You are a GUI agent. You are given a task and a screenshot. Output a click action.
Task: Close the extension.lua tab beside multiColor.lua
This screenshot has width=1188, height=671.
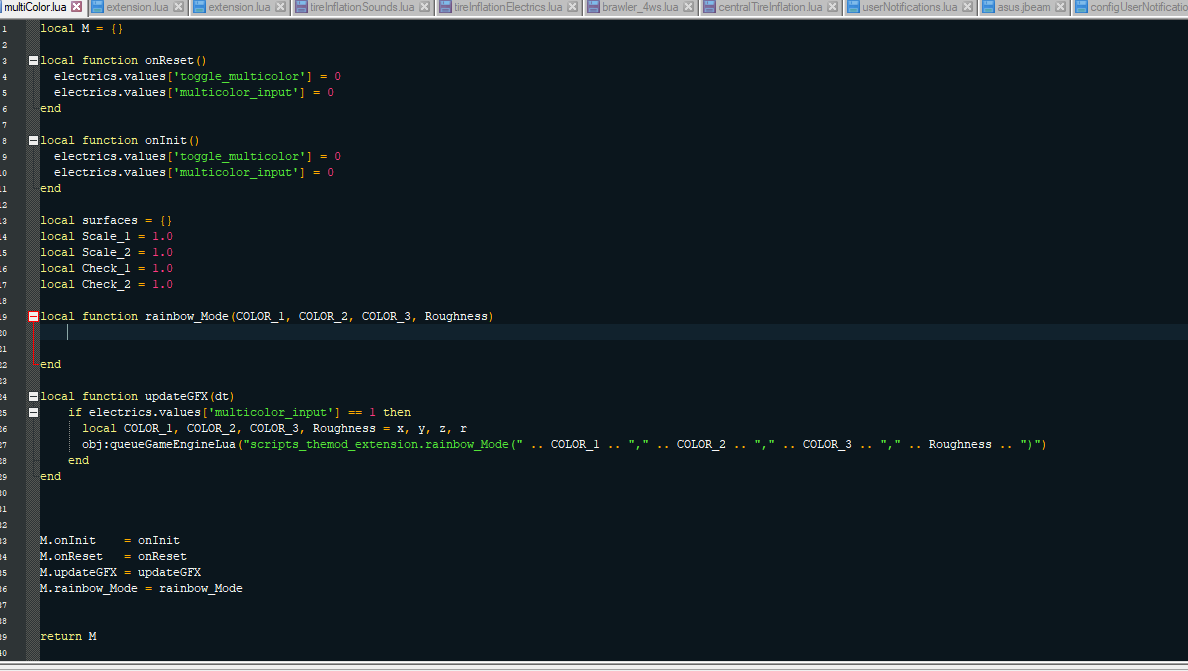[x=178, y=7]
